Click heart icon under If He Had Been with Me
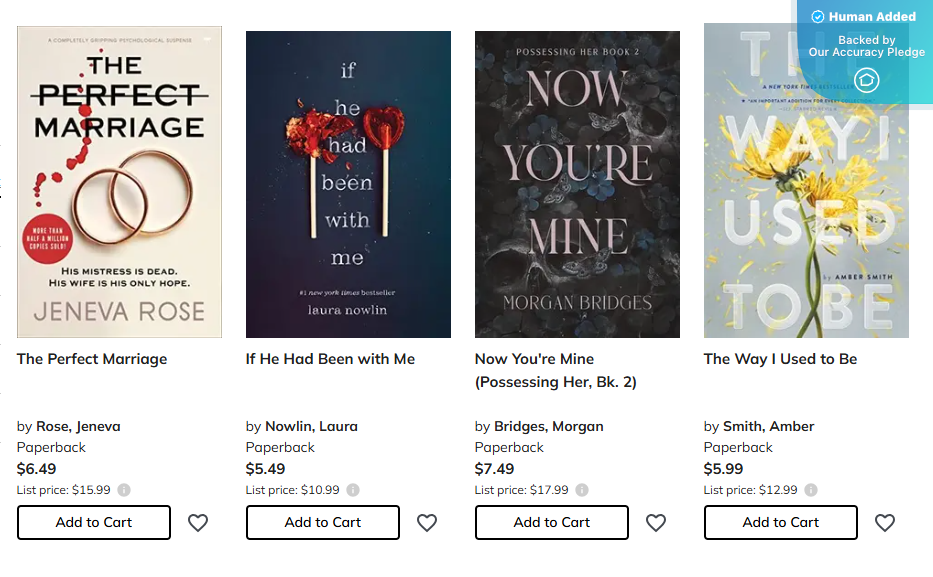The height and width of the screenshot is (577, 933). (427, 522)
